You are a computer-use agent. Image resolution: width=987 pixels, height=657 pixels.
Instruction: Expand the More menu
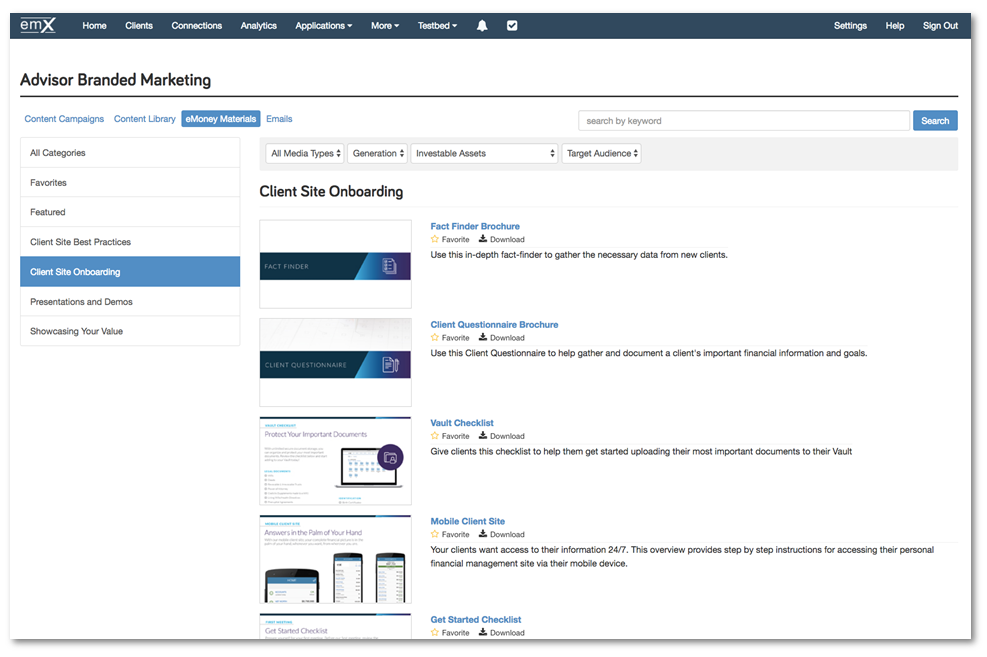[385, 26]
